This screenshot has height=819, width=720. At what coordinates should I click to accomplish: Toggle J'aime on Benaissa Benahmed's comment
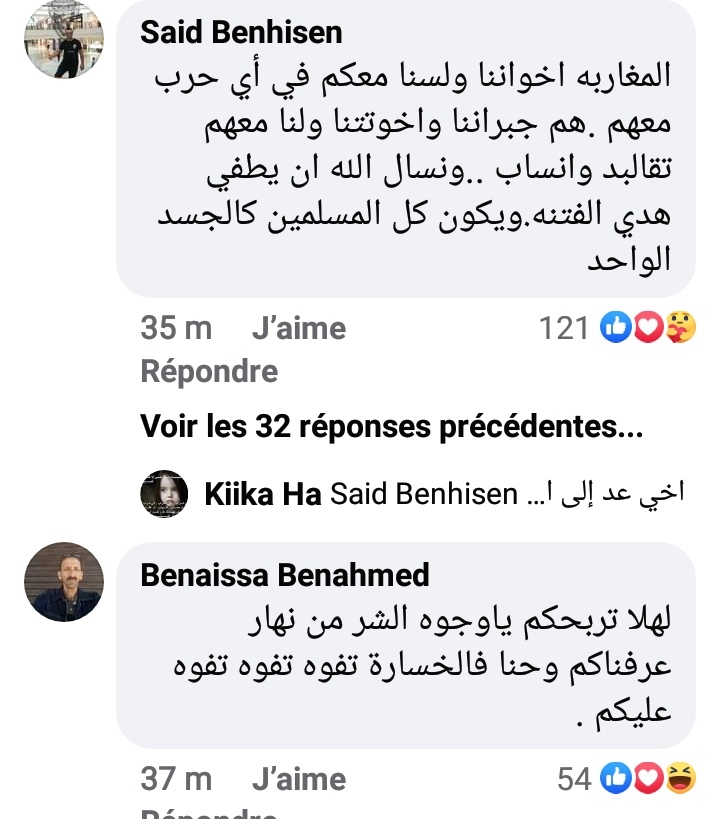click(299, 779)
